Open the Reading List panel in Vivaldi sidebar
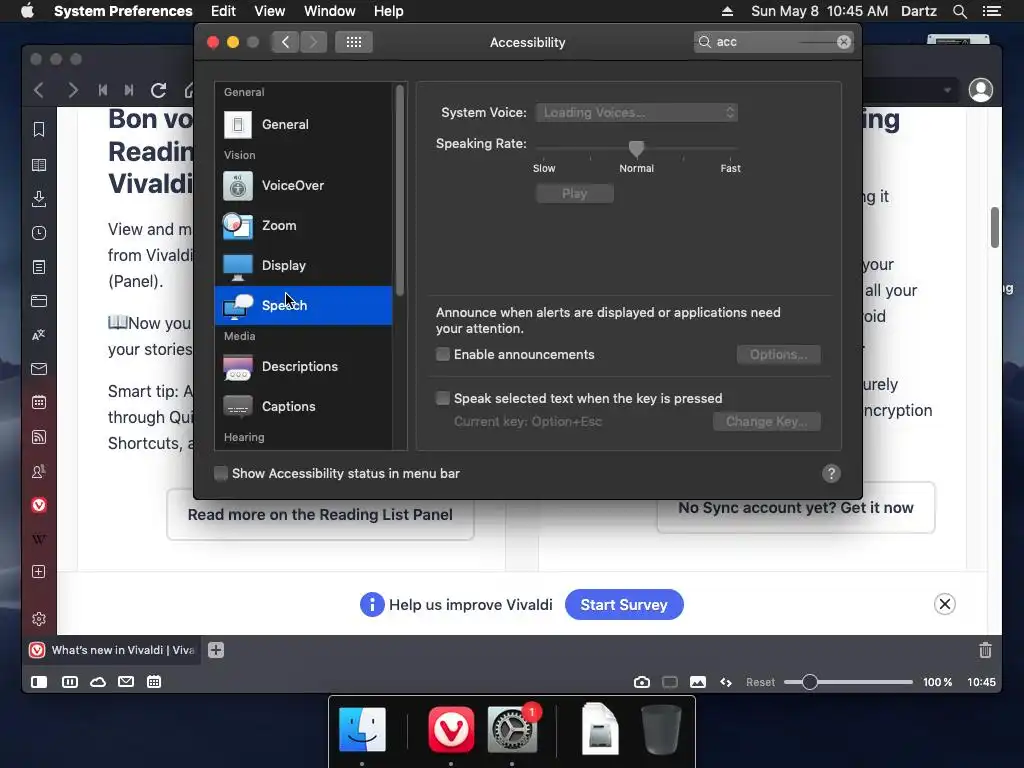 39,165
